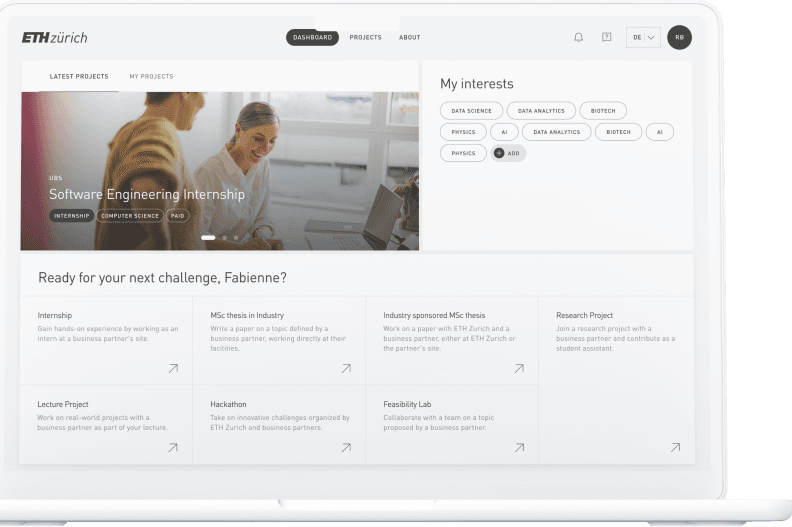Go to the About navigation item
Screen dimensions: 792x527
(410, 37)
